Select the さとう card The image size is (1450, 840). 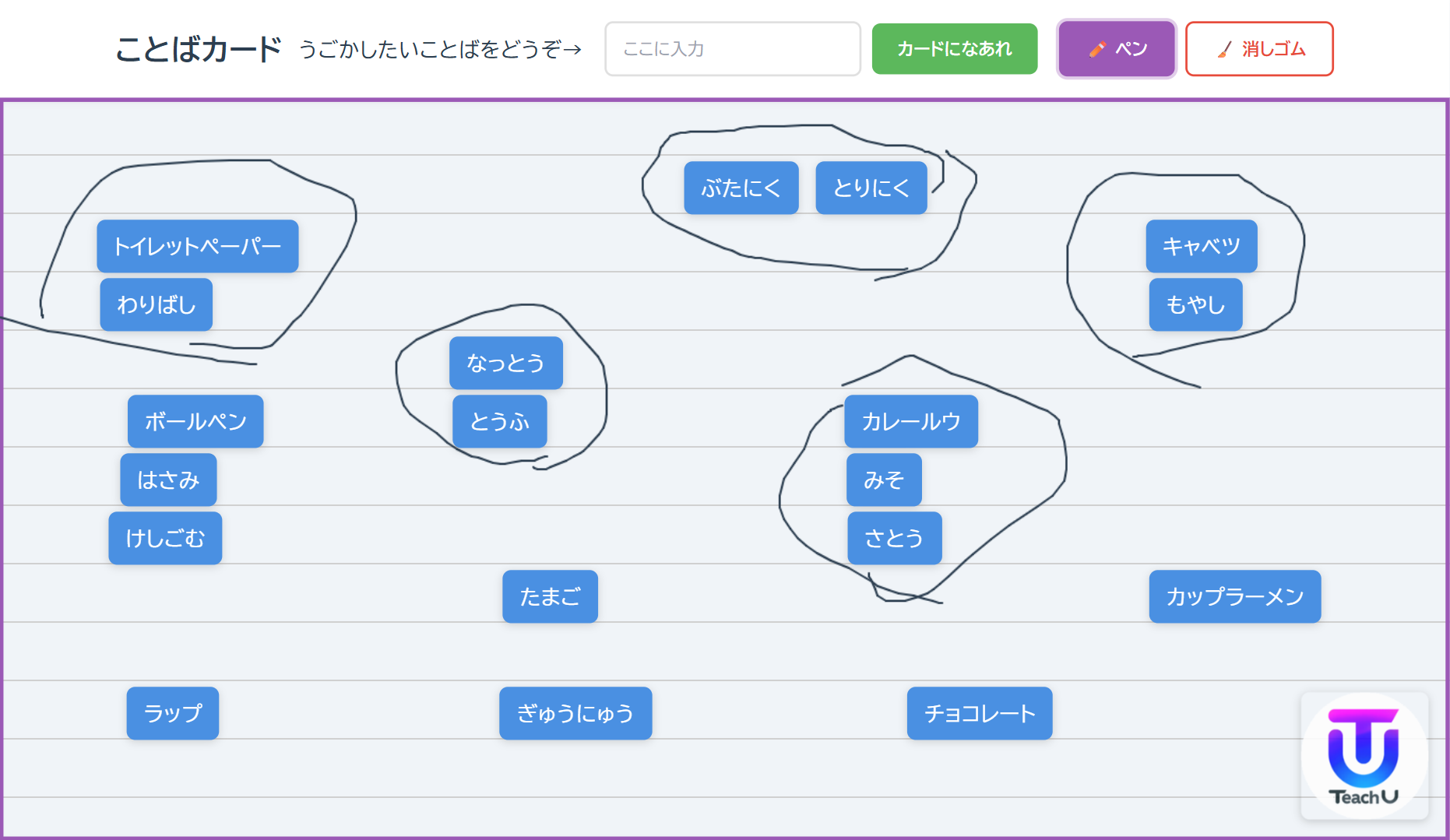[894, 538]
